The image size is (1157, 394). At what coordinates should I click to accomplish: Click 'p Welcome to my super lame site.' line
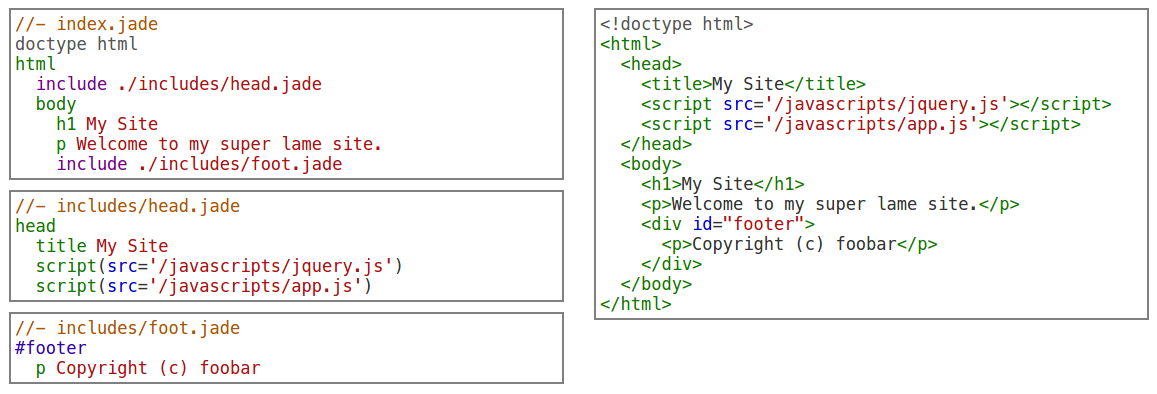(x=219, y=144)
